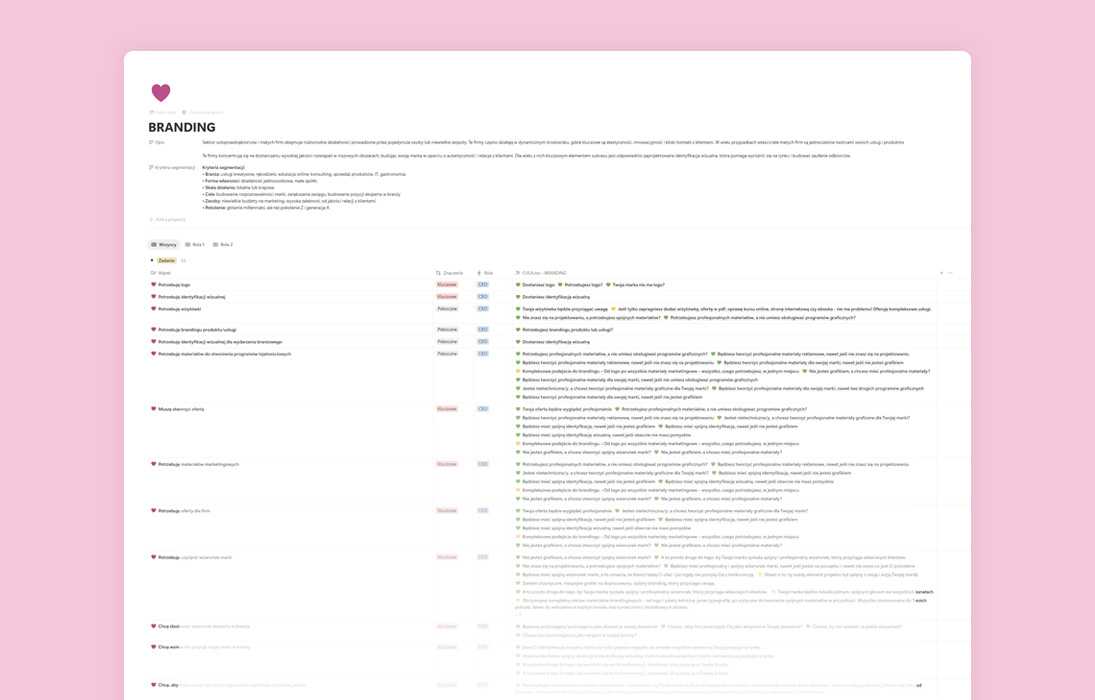The image size is (1095, 700).
Task: Open linked page Potrzebujesz brandingu produktu lub usługi?
Action: pyautogui.click(x=568, y=330)
